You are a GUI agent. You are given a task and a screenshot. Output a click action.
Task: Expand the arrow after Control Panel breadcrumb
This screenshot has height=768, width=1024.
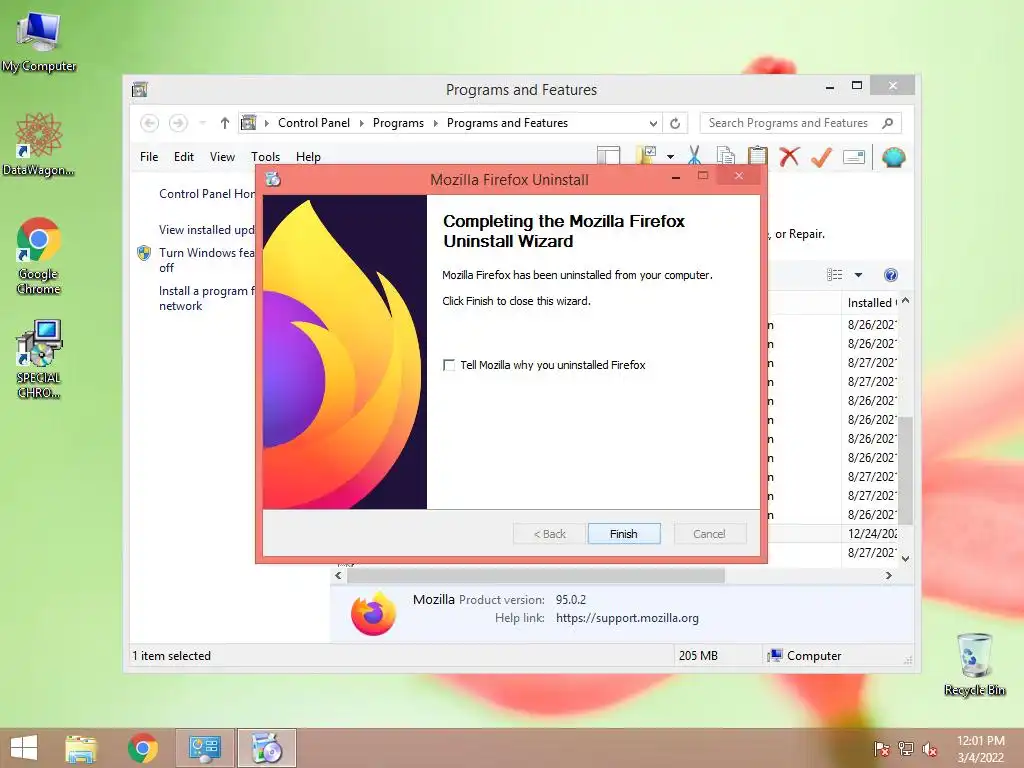(361, 123)
